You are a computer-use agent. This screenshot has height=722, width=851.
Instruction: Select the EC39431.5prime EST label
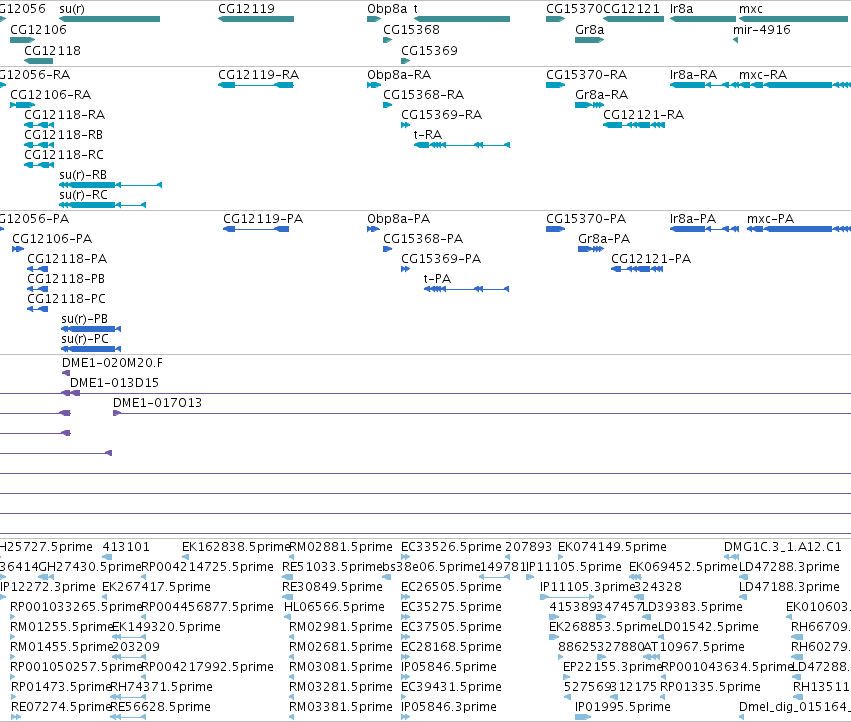pos(451,686)
